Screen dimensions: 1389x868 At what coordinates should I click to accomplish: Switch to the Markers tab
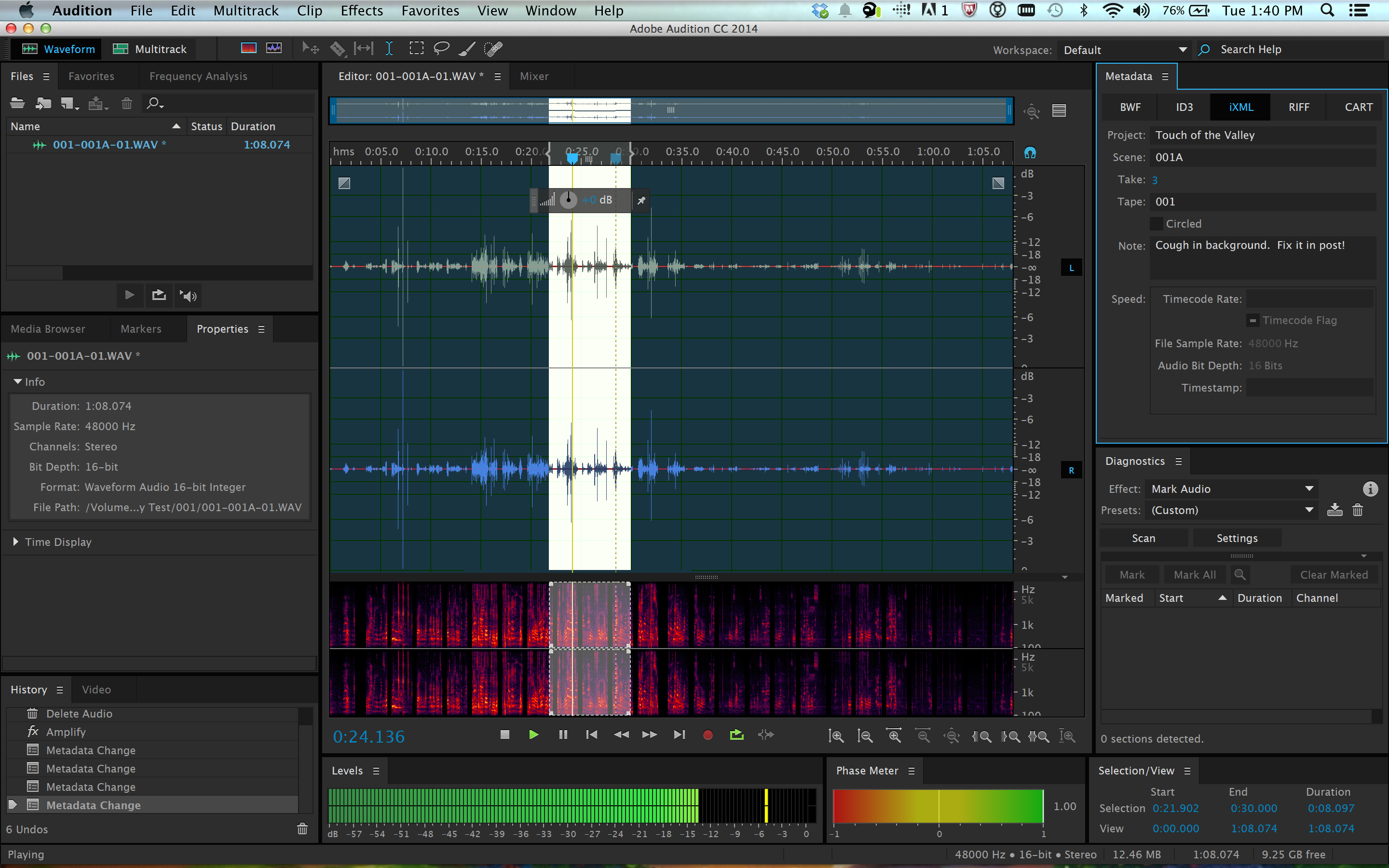(x=141, y=329)
